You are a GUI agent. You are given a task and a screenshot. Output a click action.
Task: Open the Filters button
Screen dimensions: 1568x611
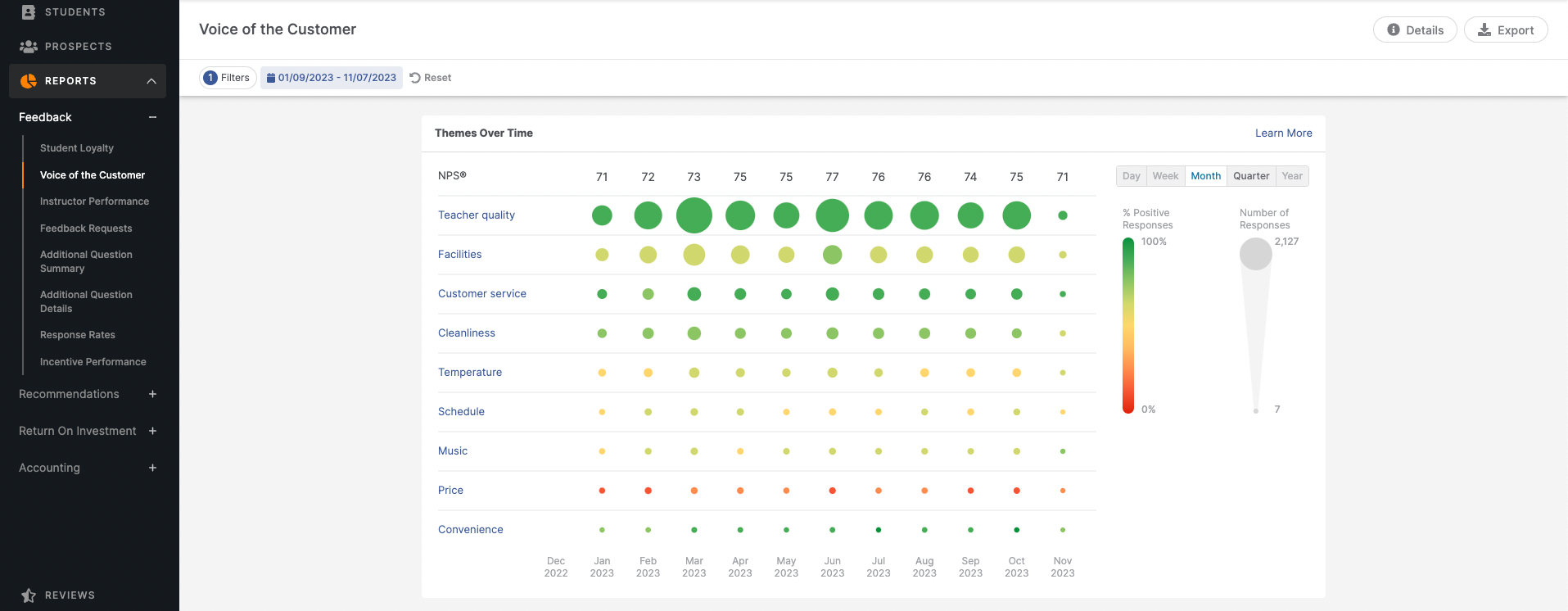coord(228,78)
